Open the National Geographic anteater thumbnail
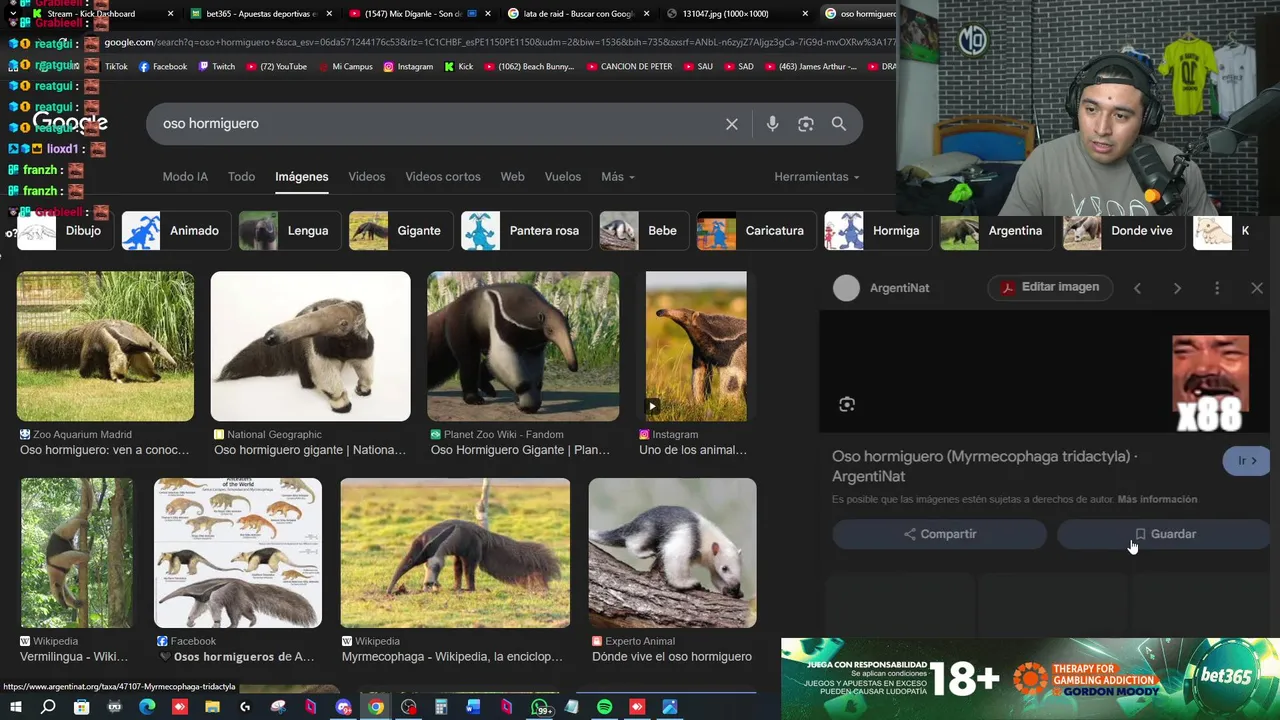Viewport: 1280px width, 720px height. tap(310, 346)
